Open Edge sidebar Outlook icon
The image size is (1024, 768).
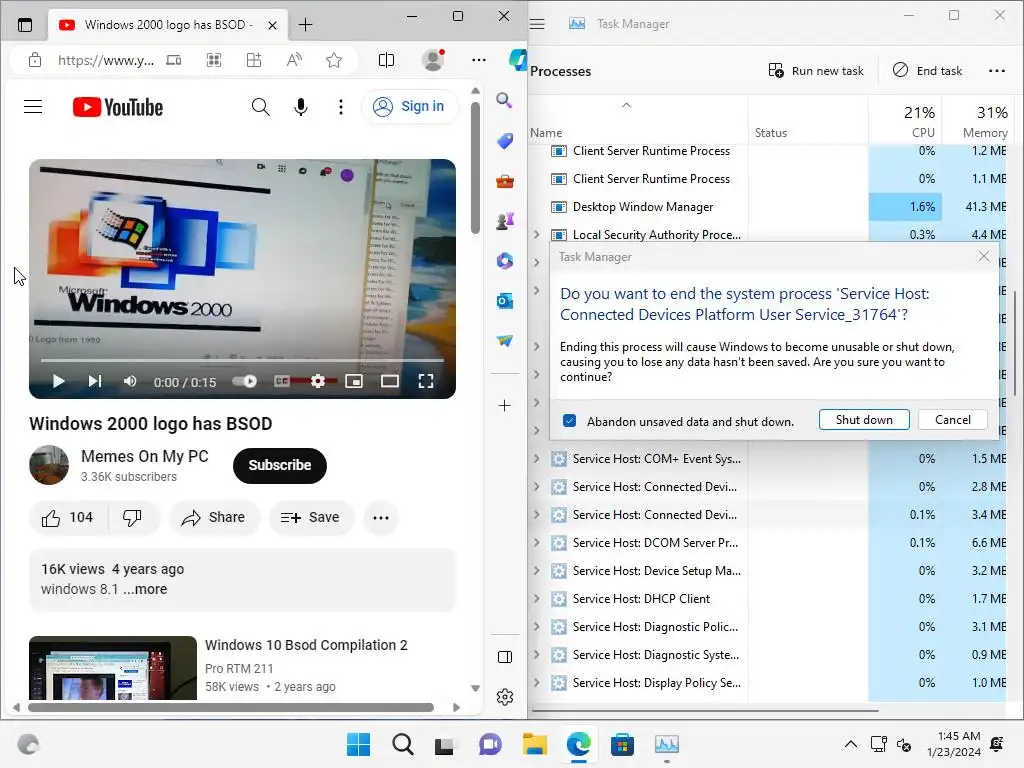point(505,301)
